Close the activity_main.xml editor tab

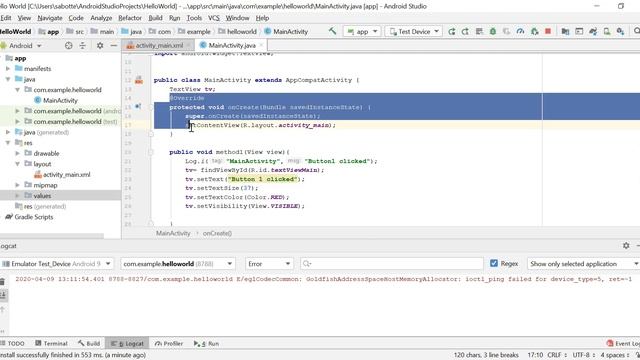click(x=189, y=45)
